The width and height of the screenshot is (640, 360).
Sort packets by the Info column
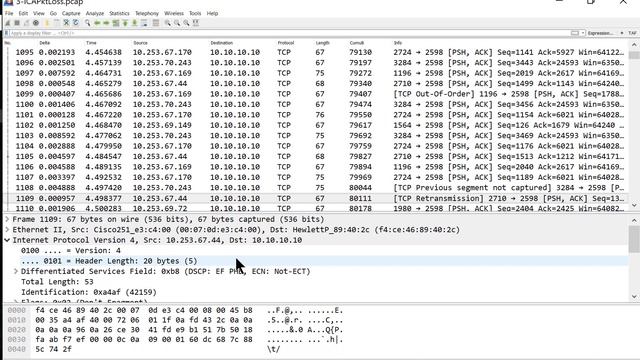tap(398, 43)
